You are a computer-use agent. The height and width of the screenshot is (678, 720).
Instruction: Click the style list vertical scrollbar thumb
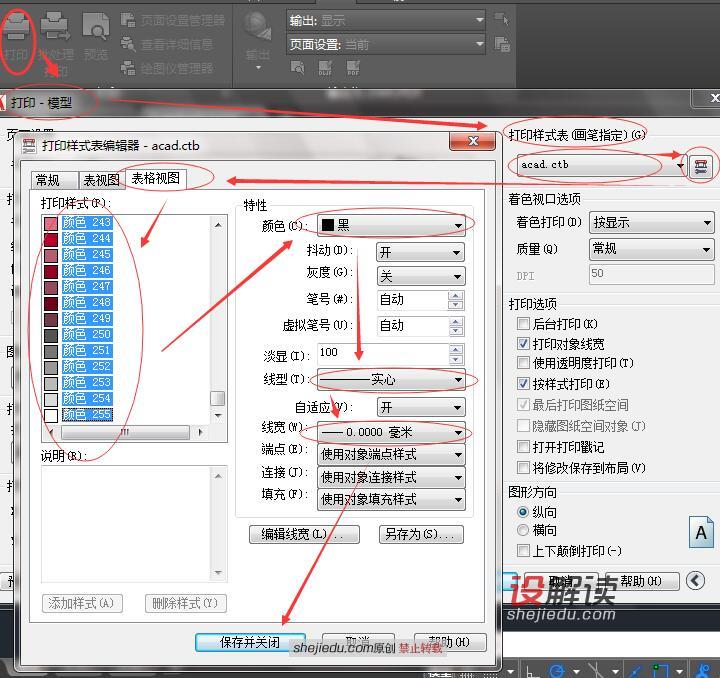218,398
